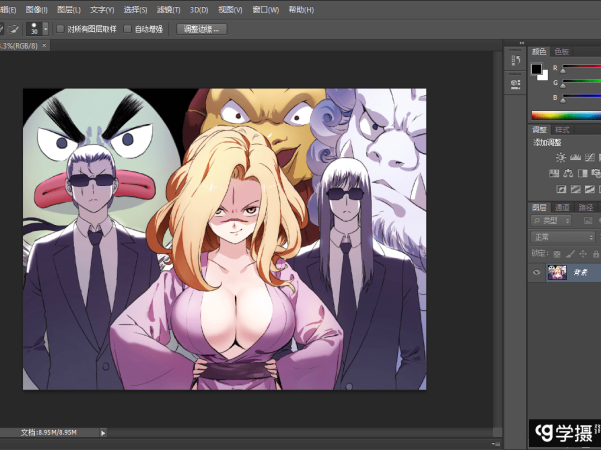
Task: Switch to the 通道 tab
Action: tap(562, 208)
